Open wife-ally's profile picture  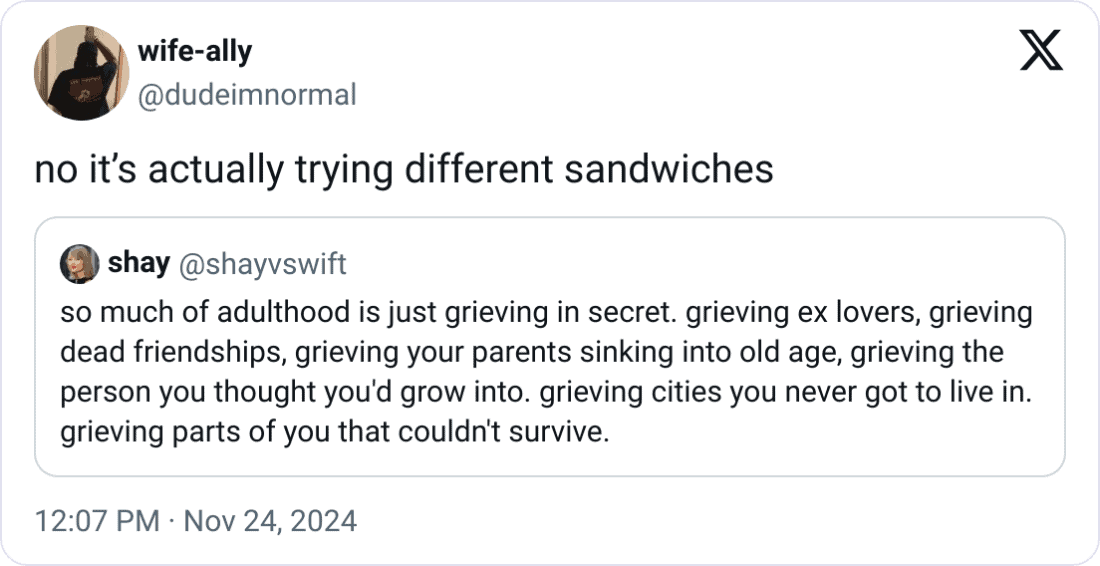(x=81, y=73)
